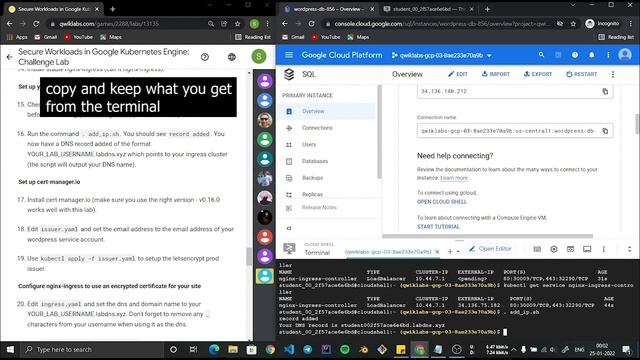Open File Explorer from taskbar
Viewport: 640px width, 360px height.
[x=233, y=349]
